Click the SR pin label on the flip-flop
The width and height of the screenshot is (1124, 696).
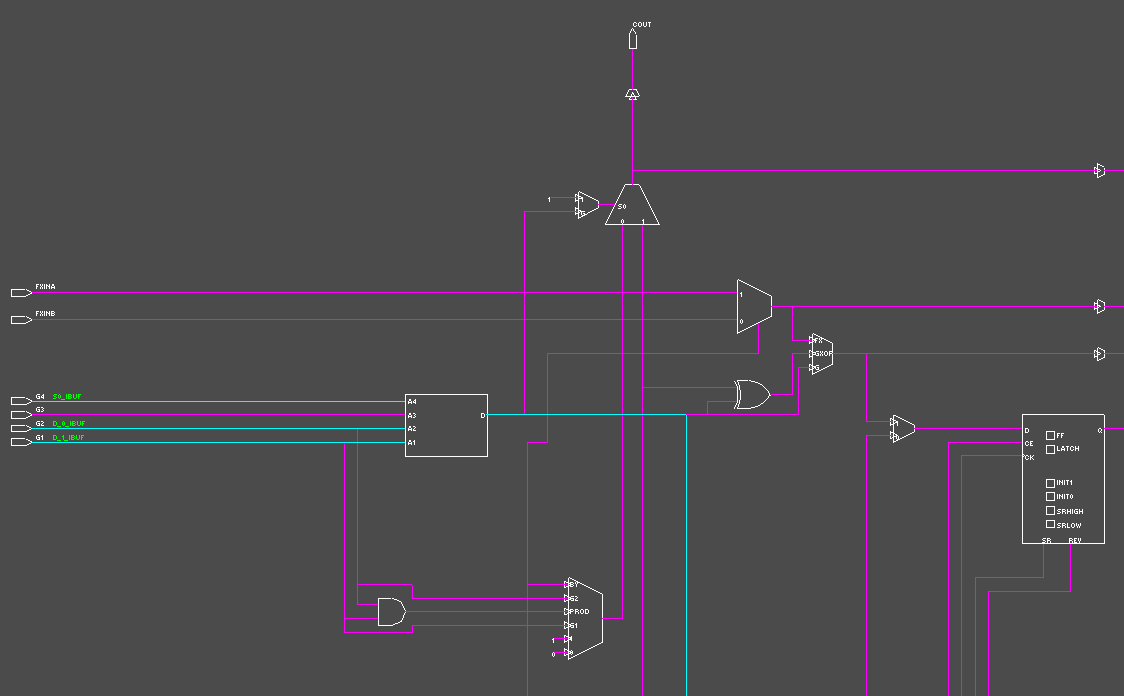pos(1047,540)
